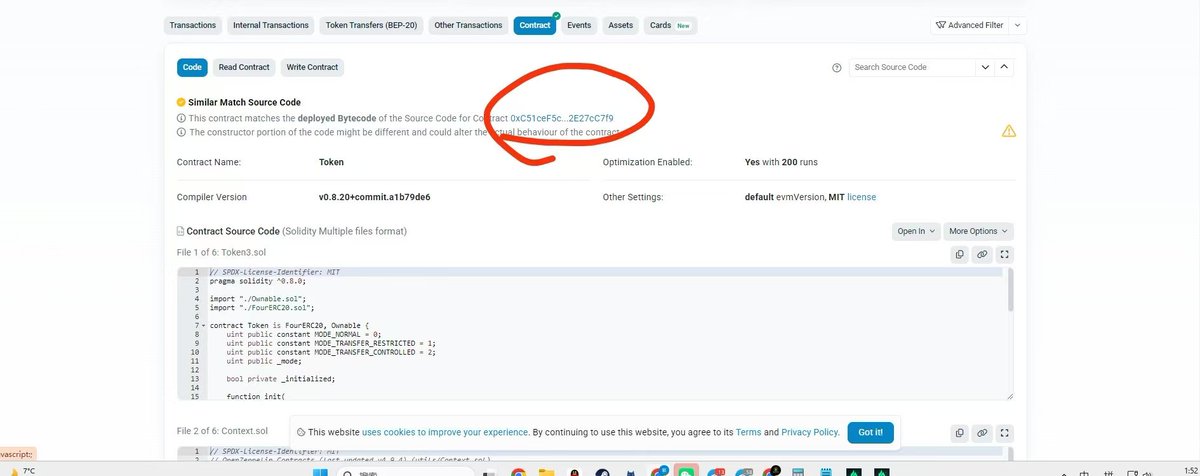This screenshot has width=1200, height=476.
Task: Switch to the Events tab
Action: (579, 25)
